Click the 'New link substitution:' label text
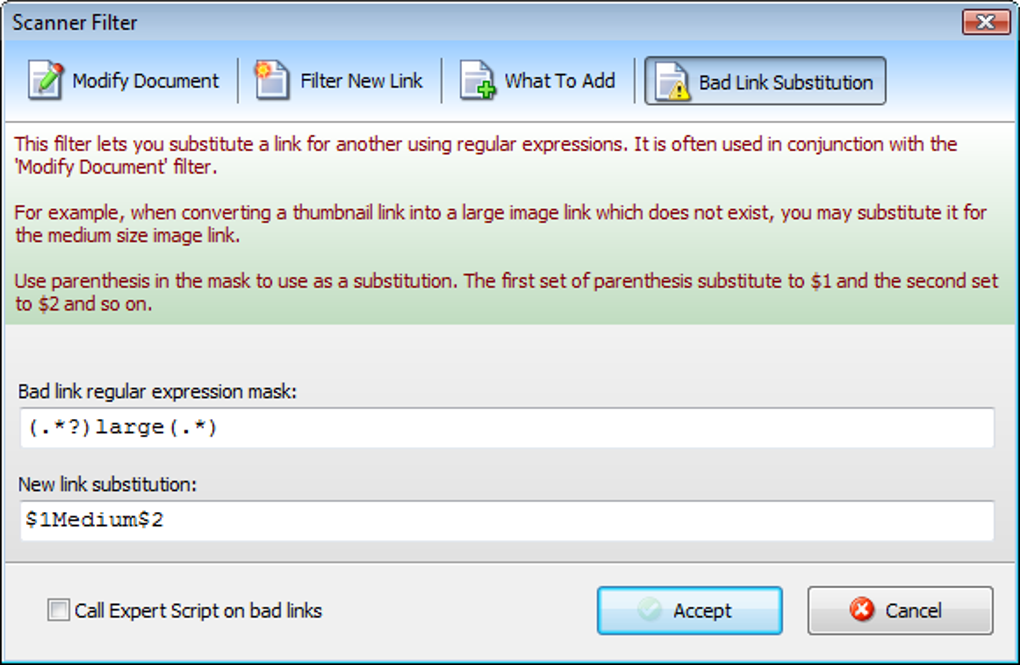Screen dimensions: 1020x665 (x=108, y=485)
